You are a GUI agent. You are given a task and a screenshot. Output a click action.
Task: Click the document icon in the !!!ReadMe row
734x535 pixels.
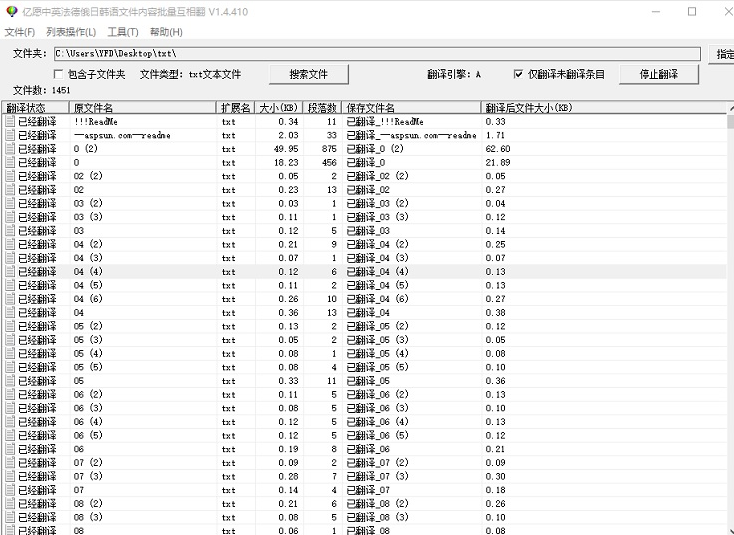[10, 121]
